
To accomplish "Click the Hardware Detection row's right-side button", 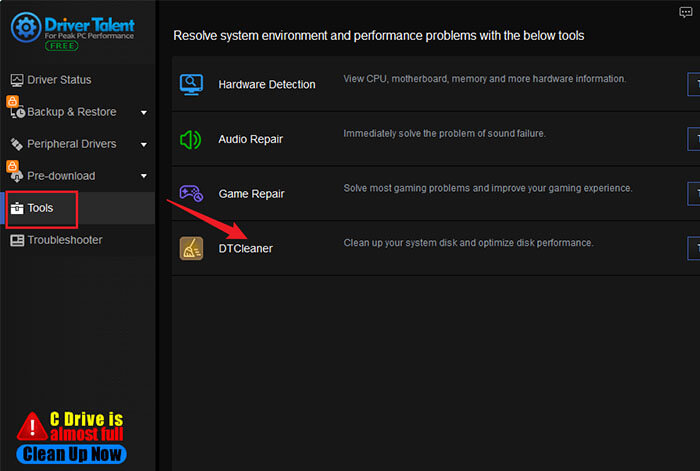I will click(x=693, y=84).
